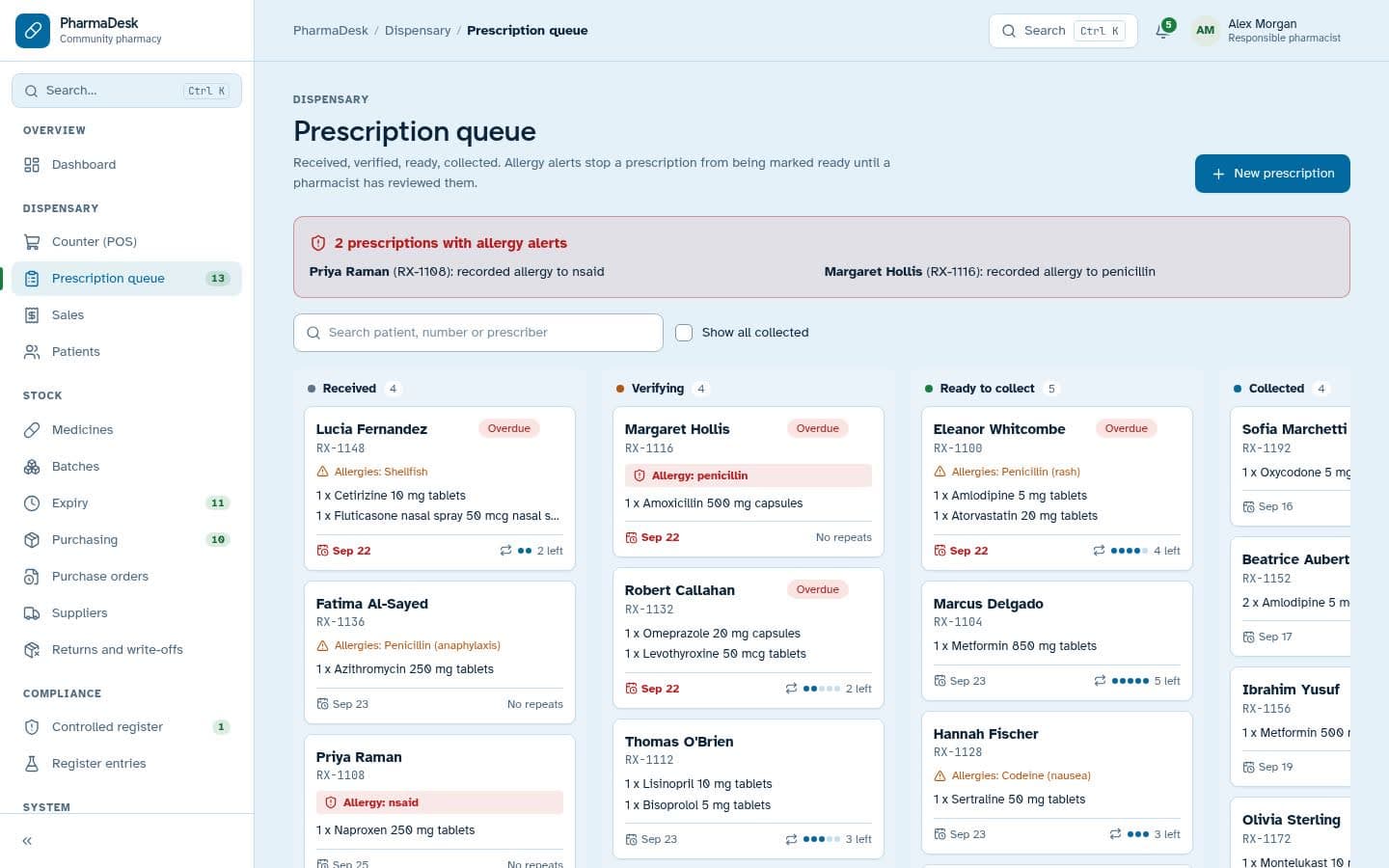View Register entries page
Image resolution: width=1389 pixels, height=868 pixels.
(126, 764)
